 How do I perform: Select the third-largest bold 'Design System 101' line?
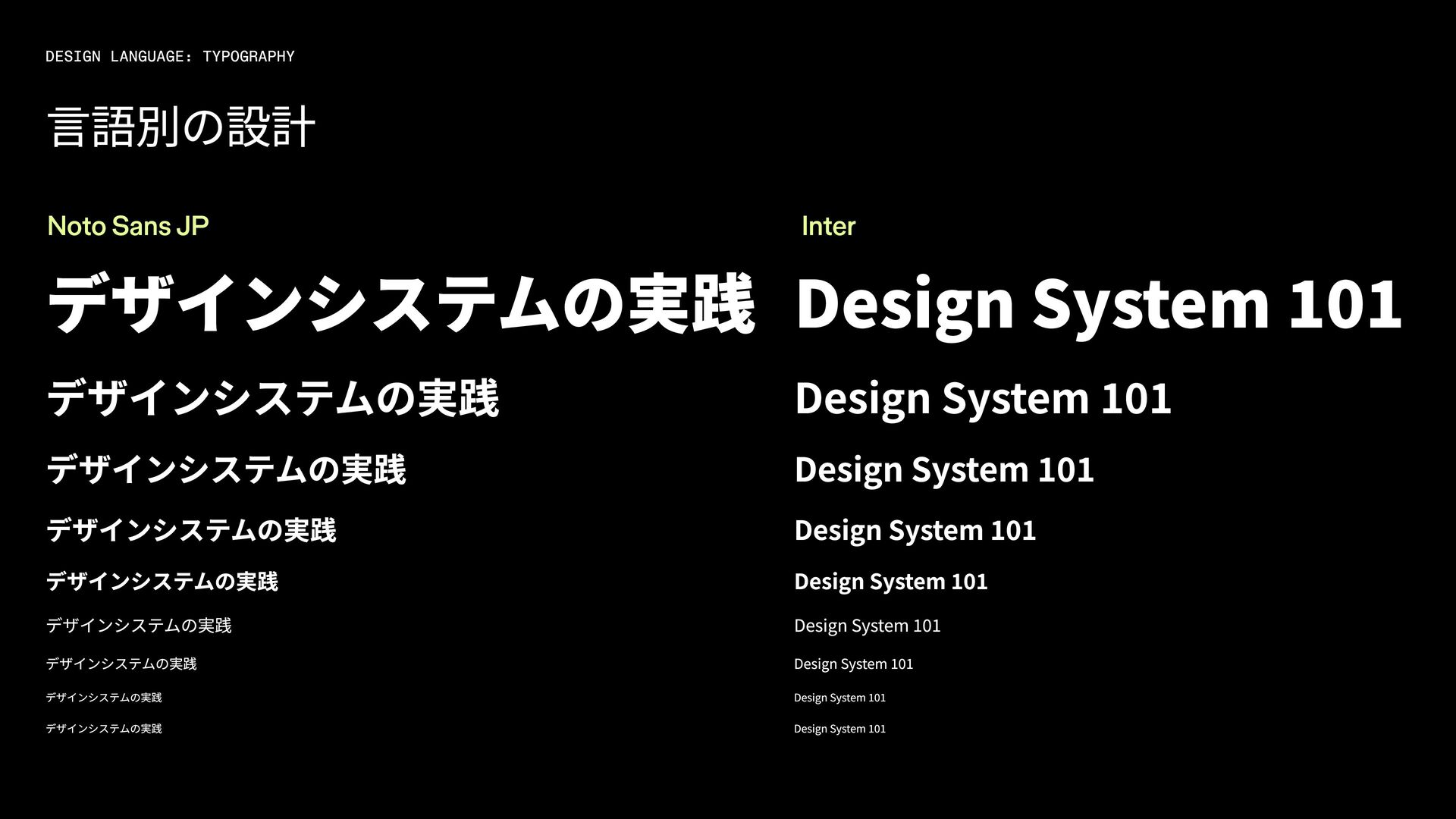click(944, 470)
